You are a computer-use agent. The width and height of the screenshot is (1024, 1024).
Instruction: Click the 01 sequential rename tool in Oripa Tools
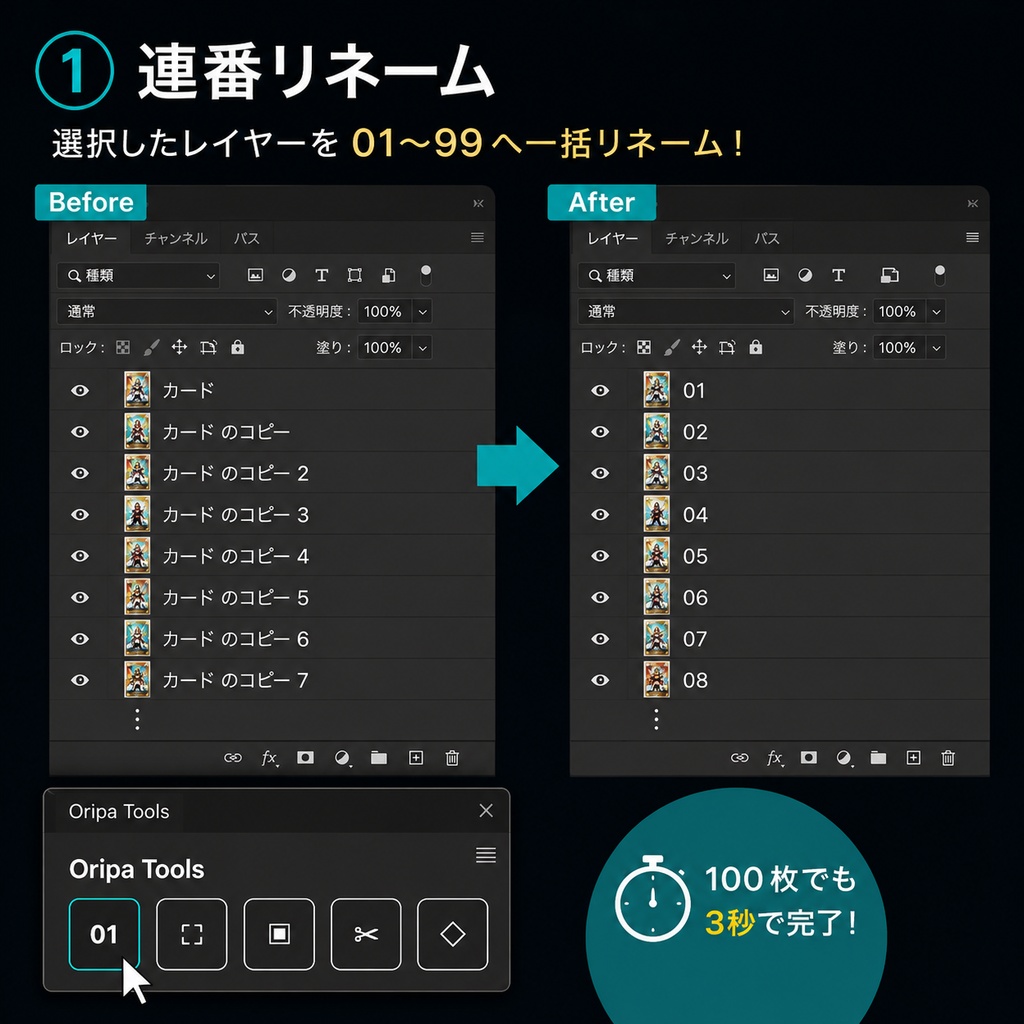click(x=104, y=934)
